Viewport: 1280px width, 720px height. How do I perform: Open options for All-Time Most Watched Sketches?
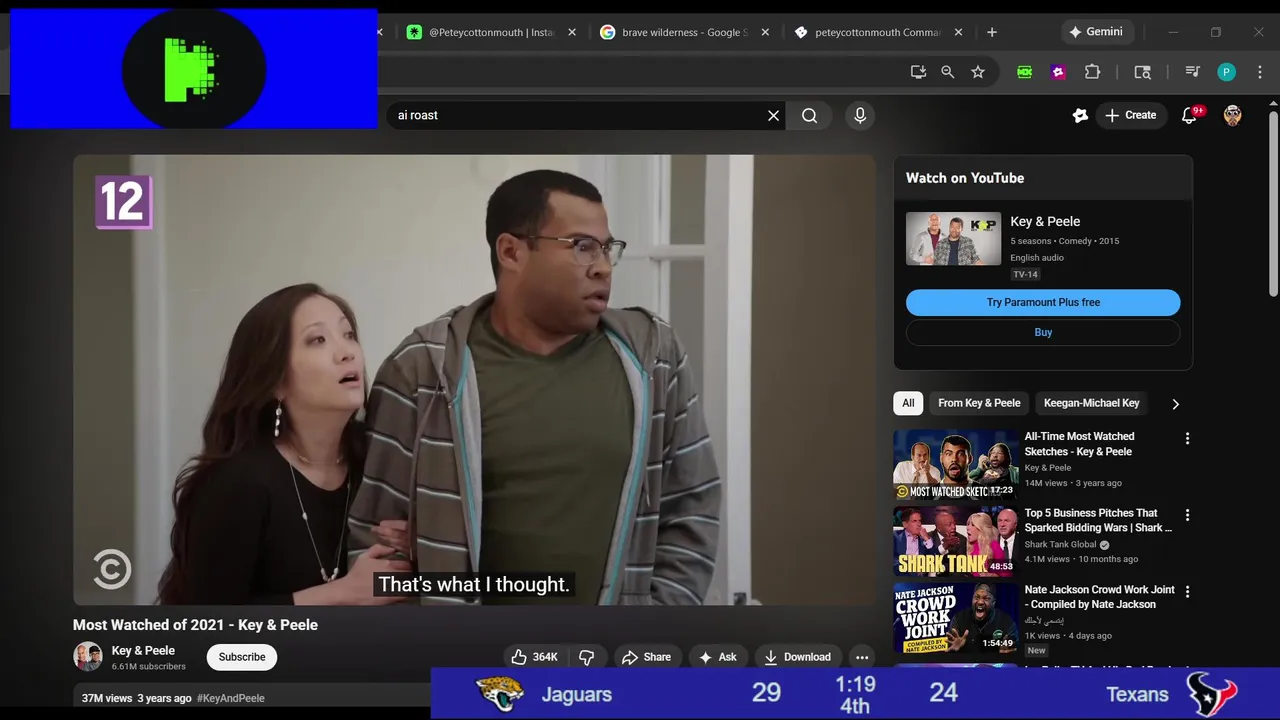[x=1187, y=438]
